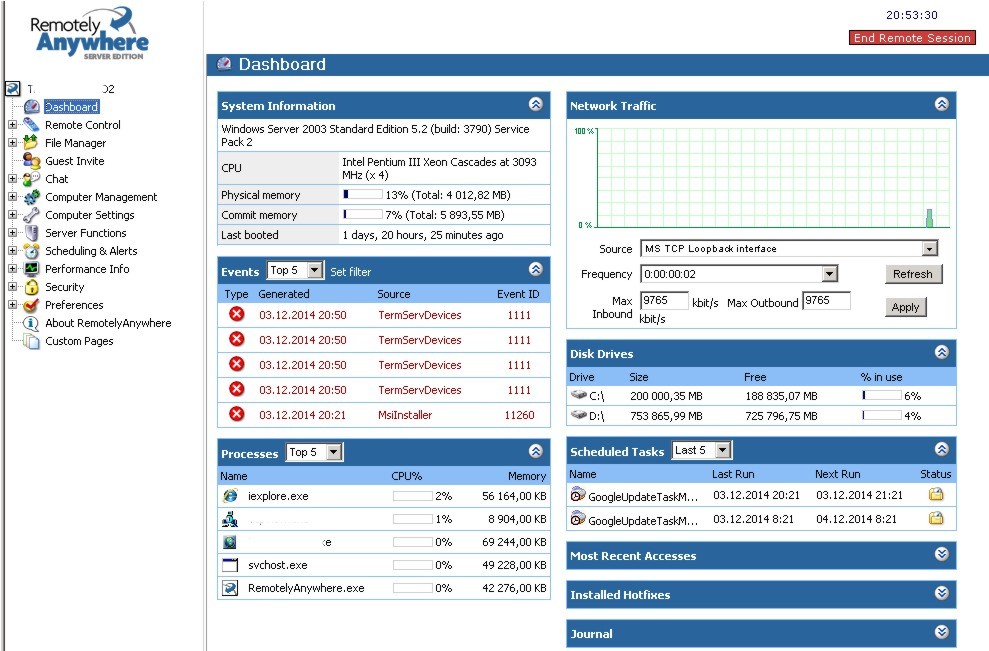Open Guest Invite in the navigation tree

click(x=74, y=161)
